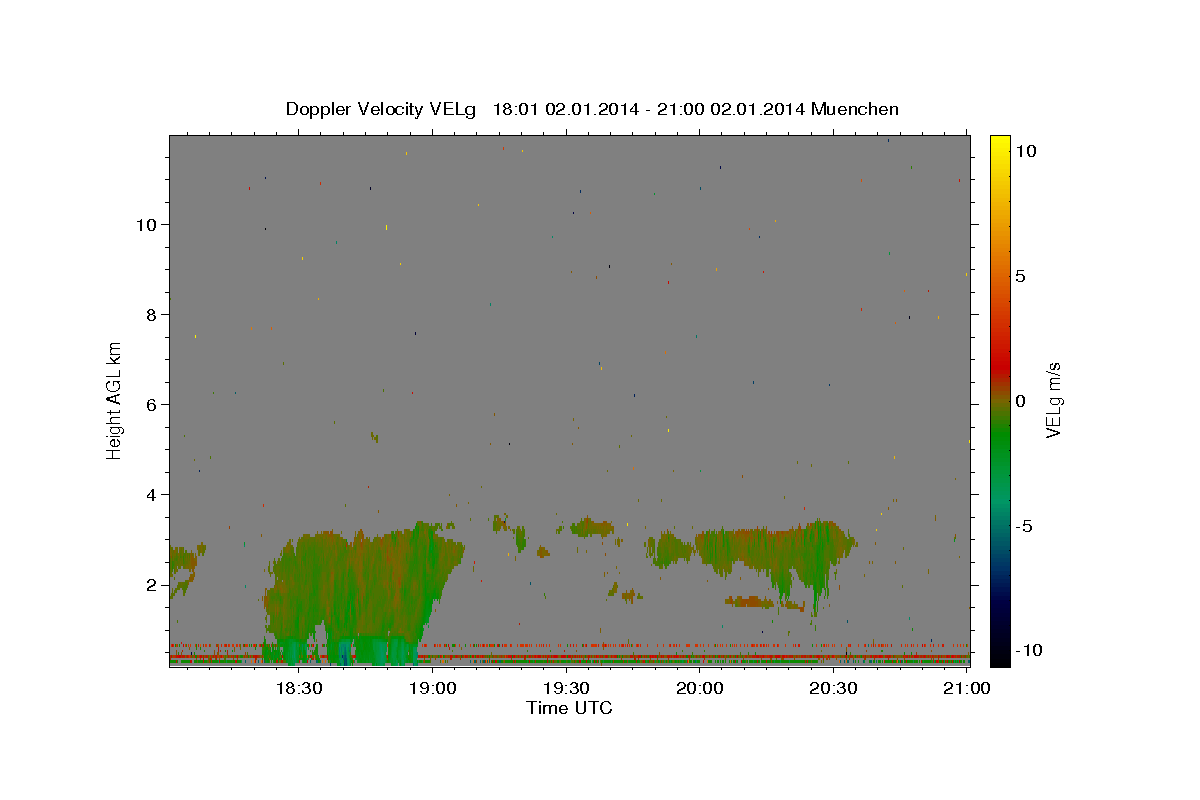This screenshot has height=800, width=1200.
Task: Click the height axis value 8
Action: (x=151, y=315)
